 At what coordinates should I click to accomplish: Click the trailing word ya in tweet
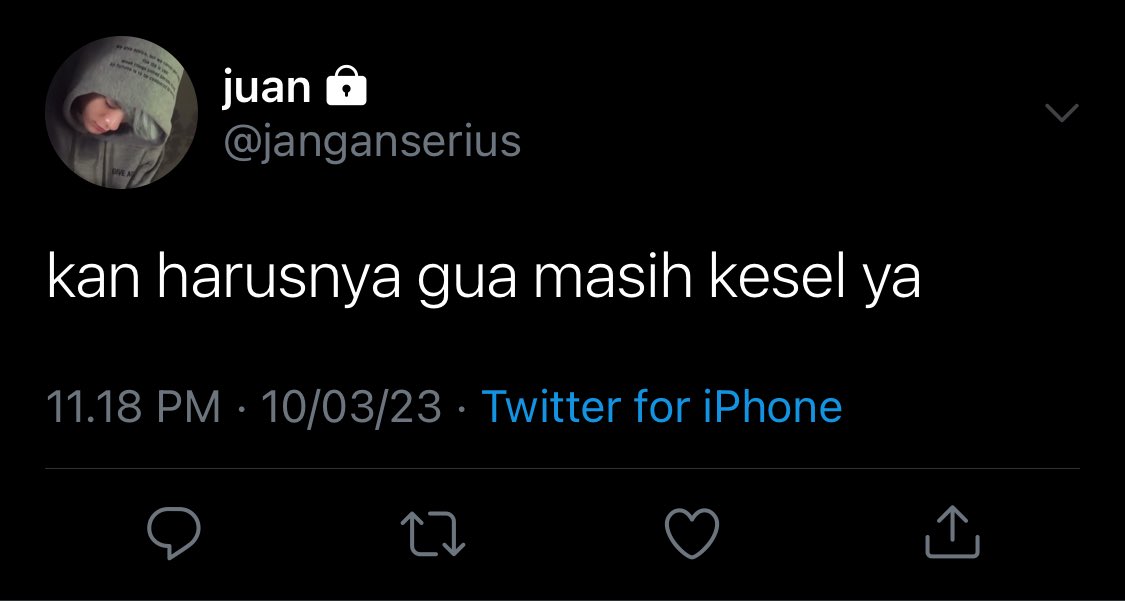(891, 284)
